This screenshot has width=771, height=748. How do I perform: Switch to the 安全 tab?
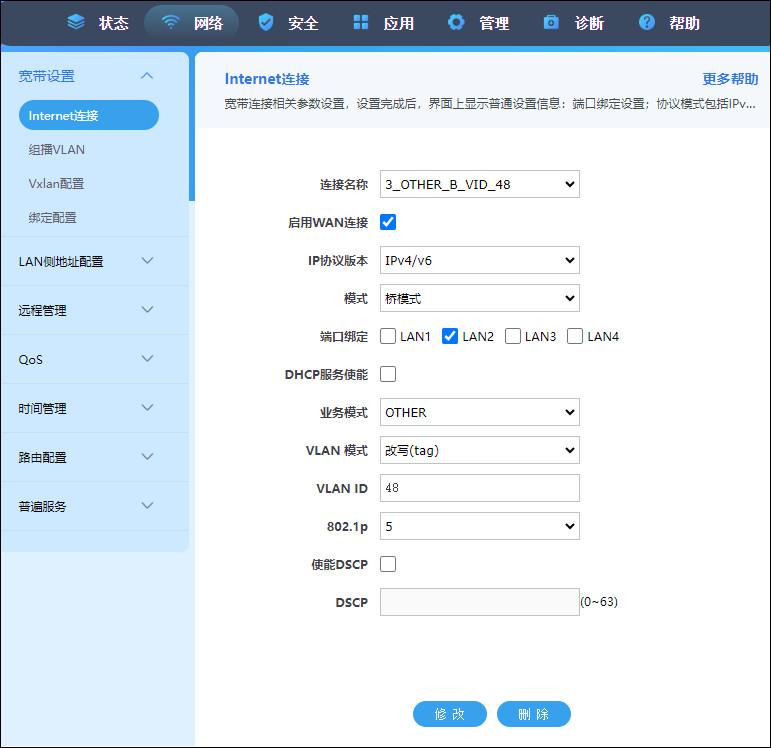(288, 23)
